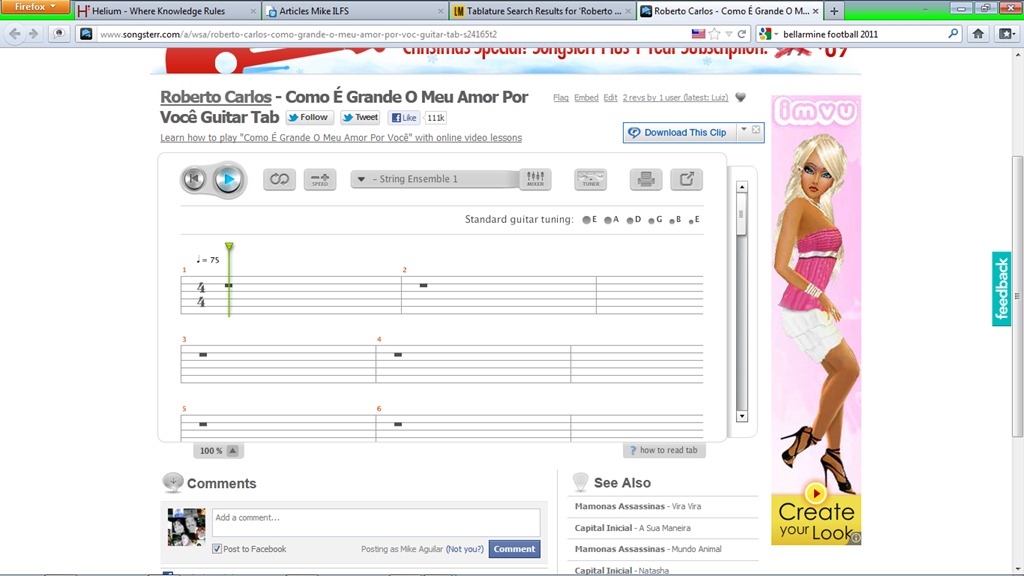Open search engine selector dropdown
This screenshot has height=576, width=1024.
point(769,34)
